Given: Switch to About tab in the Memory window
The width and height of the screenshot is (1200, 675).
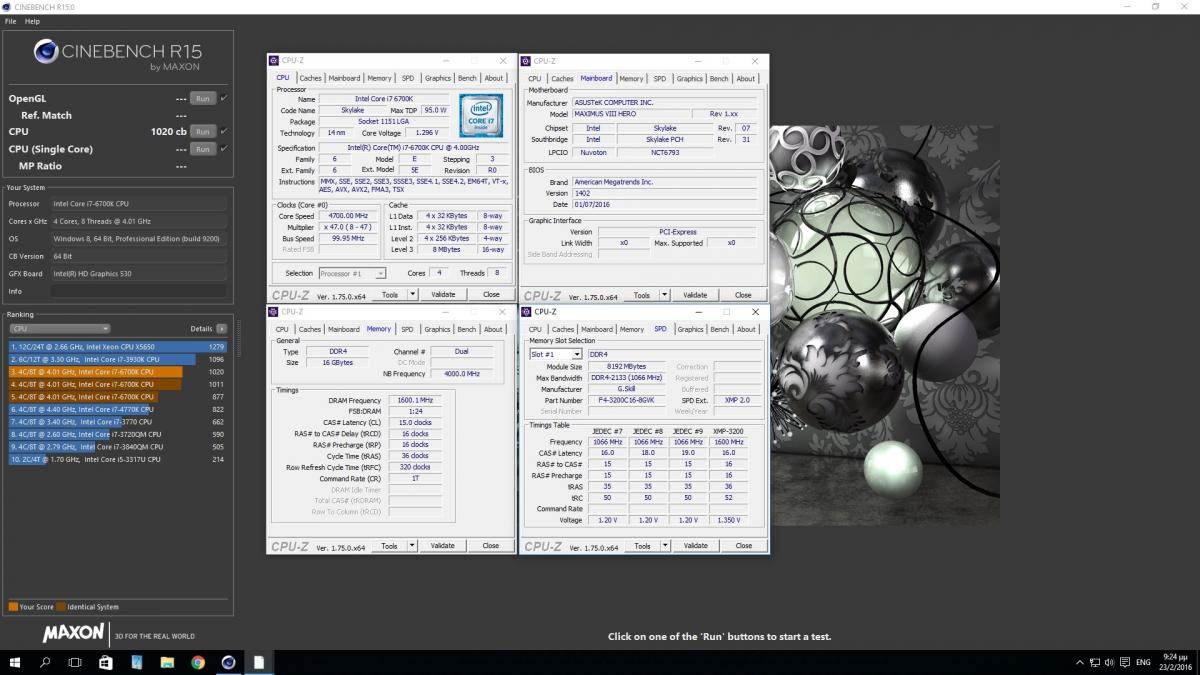Looking at the screenshot, I should click(494, 329).
